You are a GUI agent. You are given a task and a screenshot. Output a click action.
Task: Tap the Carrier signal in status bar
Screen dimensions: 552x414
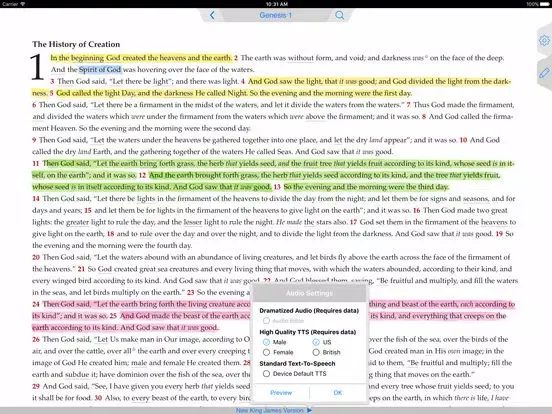click(13, 4)
